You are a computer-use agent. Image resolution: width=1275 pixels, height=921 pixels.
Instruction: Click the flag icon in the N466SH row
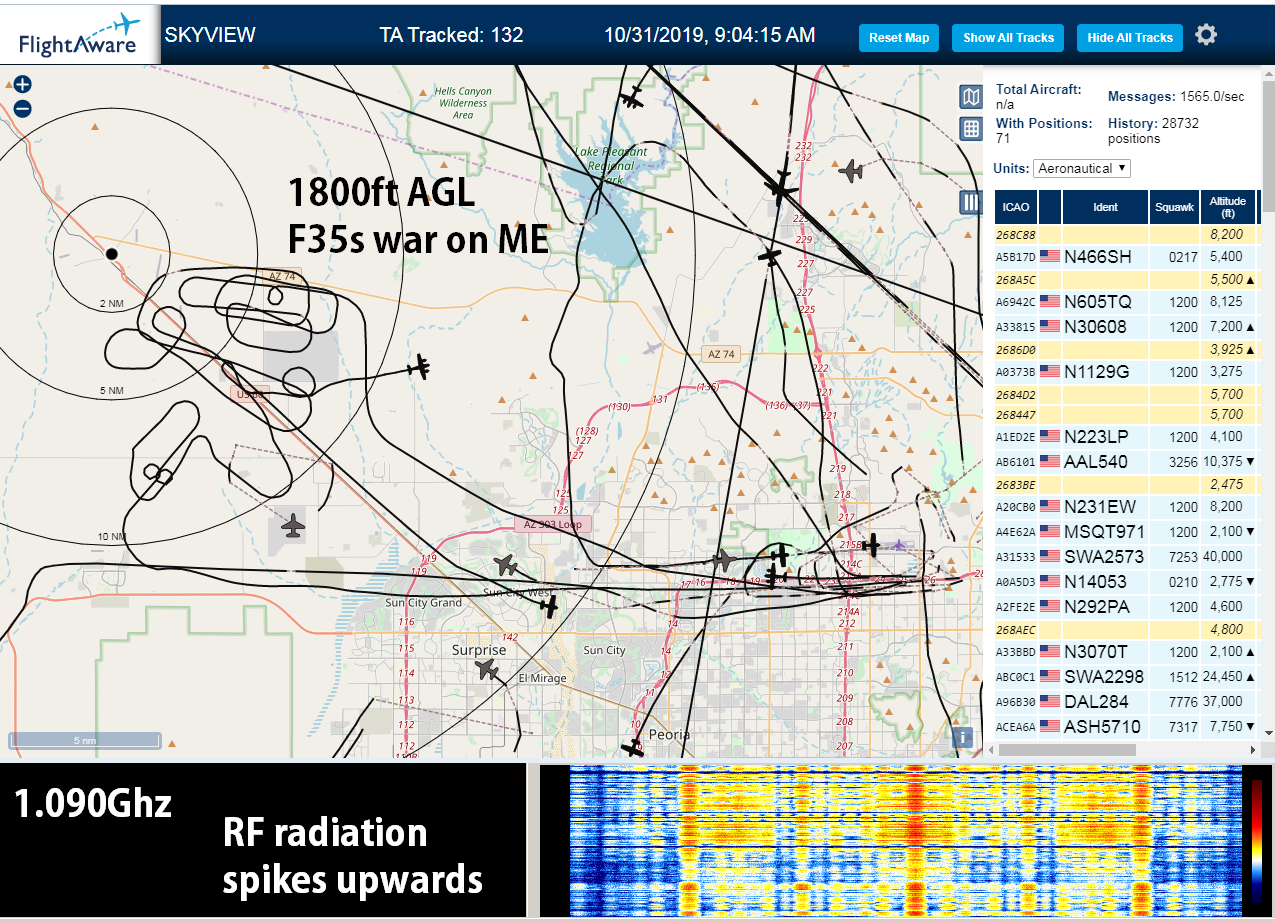coord(1049,257)
